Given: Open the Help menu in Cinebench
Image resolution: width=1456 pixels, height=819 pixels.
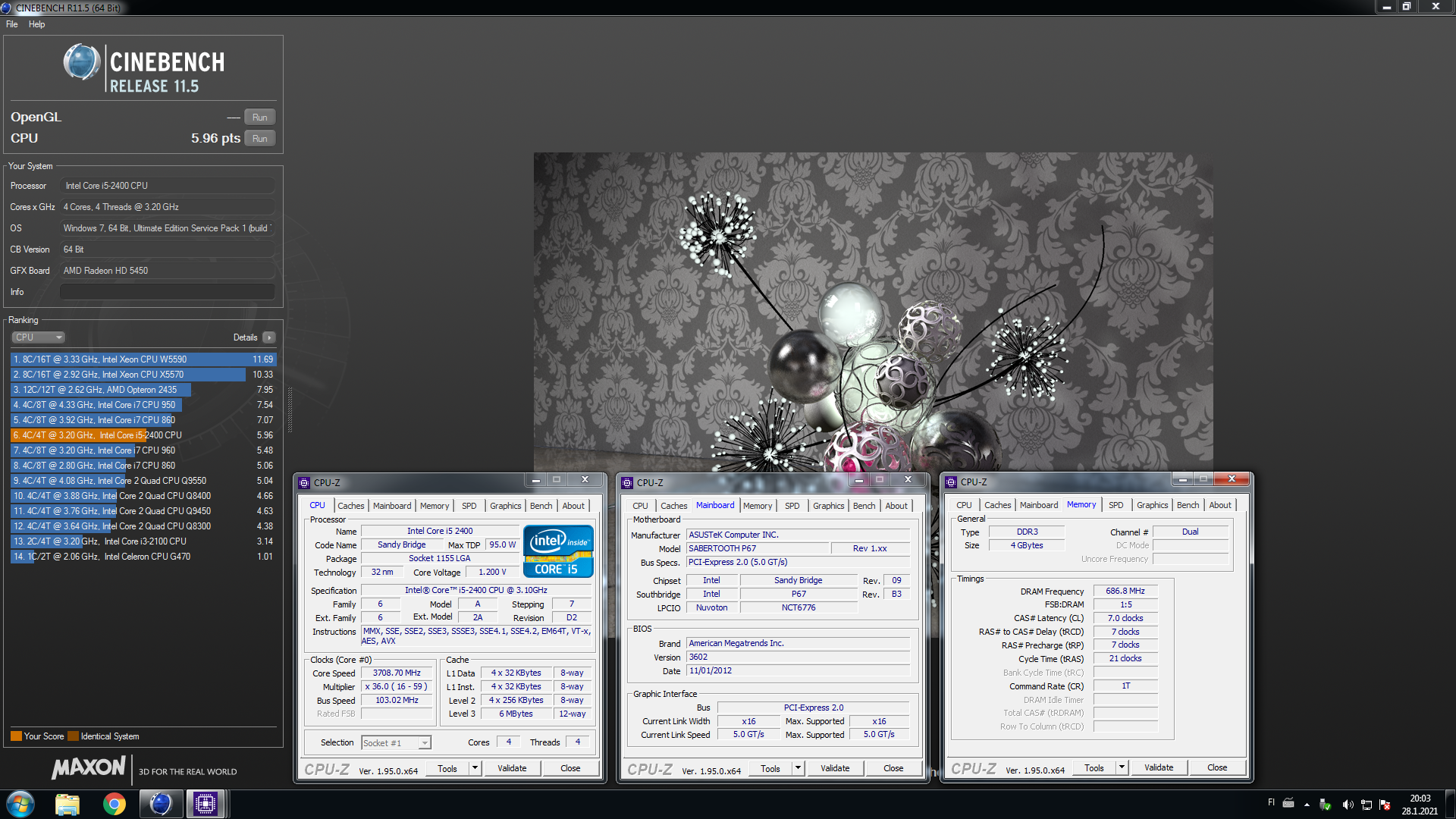Looking at the screenshot, I should tap(36, 24).
